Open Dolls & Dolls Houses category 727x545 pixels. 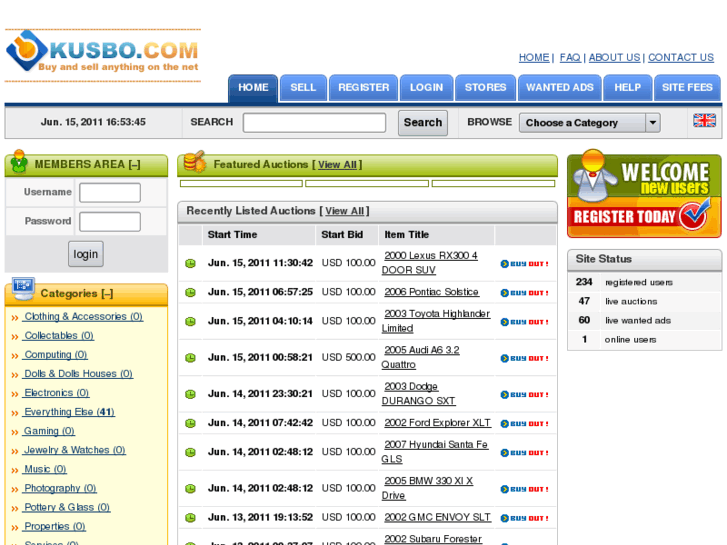pyautogui.click(x=78, y=373)
